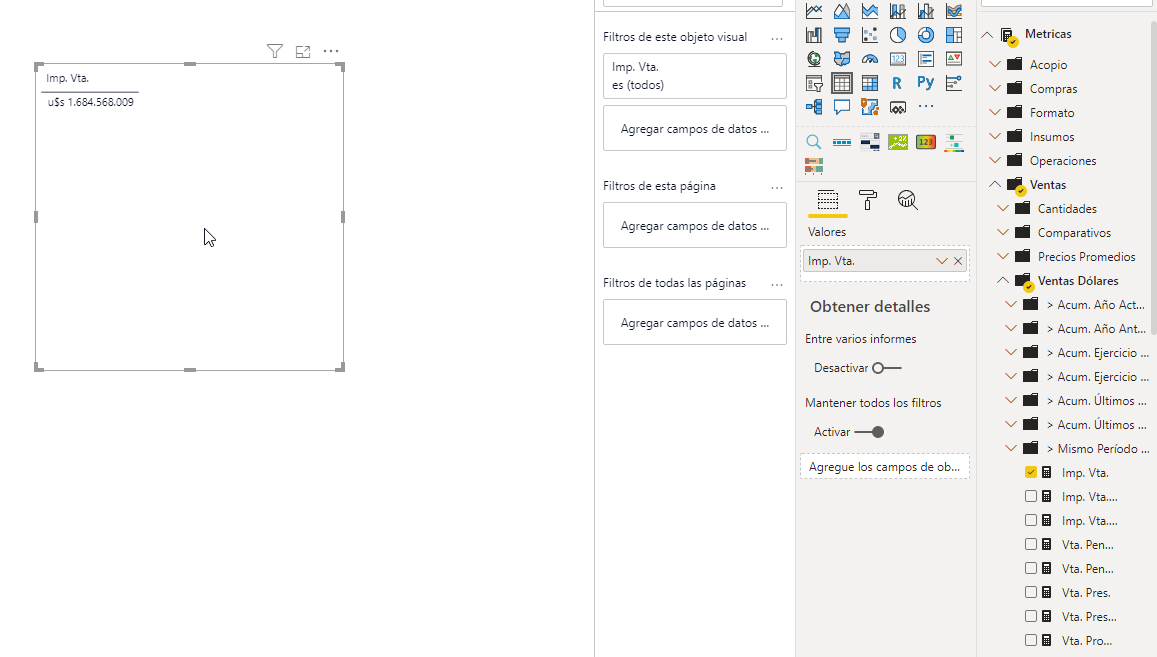Open options for 'Filtros de todas las páginas'

777,284
